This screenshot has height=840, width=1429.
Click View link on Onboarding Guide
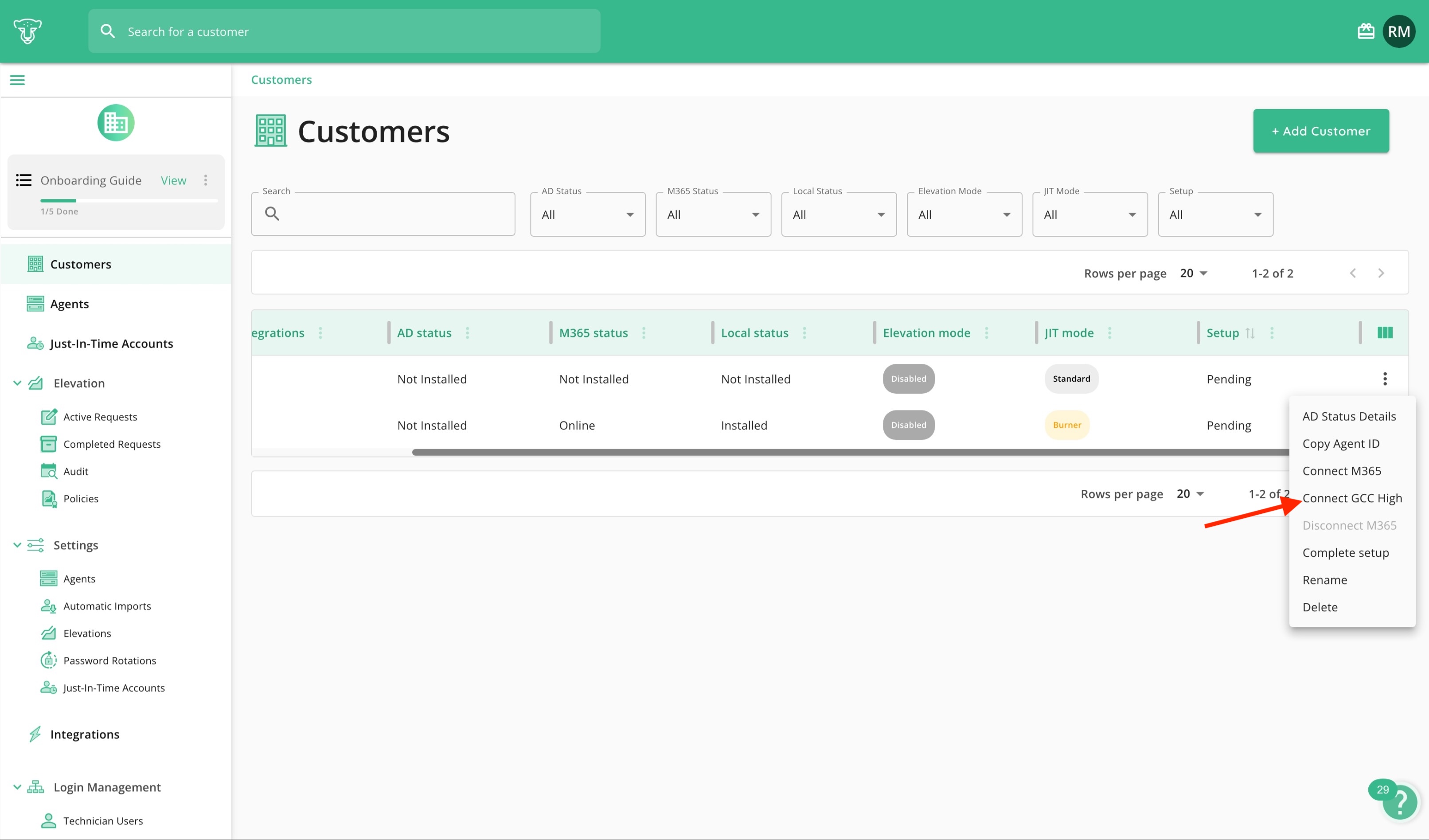coord(173,180)
